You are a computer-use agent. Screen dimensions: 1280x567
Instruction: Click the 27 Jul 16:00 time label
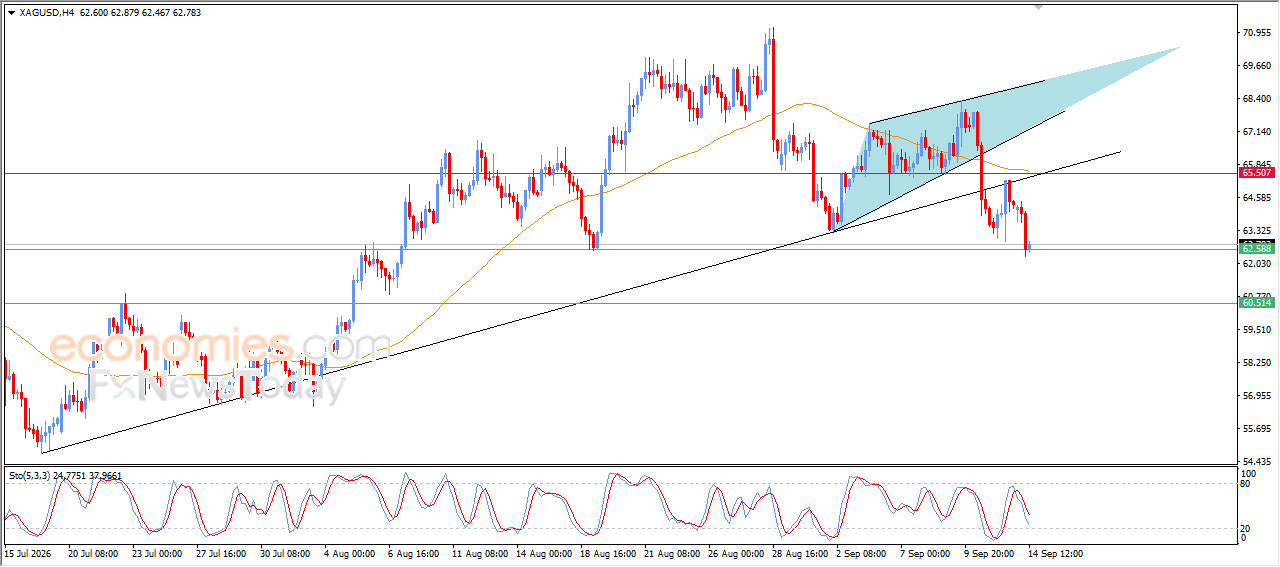[219, 553]
